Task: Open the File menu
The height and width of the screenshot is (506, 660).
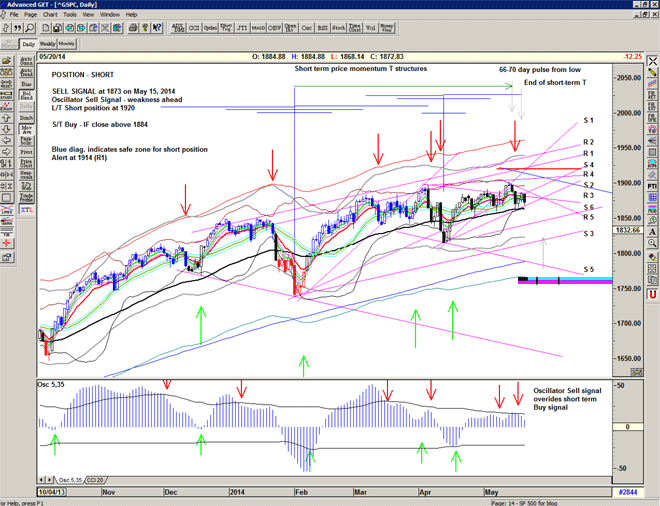Action: [x=14, y=15]
